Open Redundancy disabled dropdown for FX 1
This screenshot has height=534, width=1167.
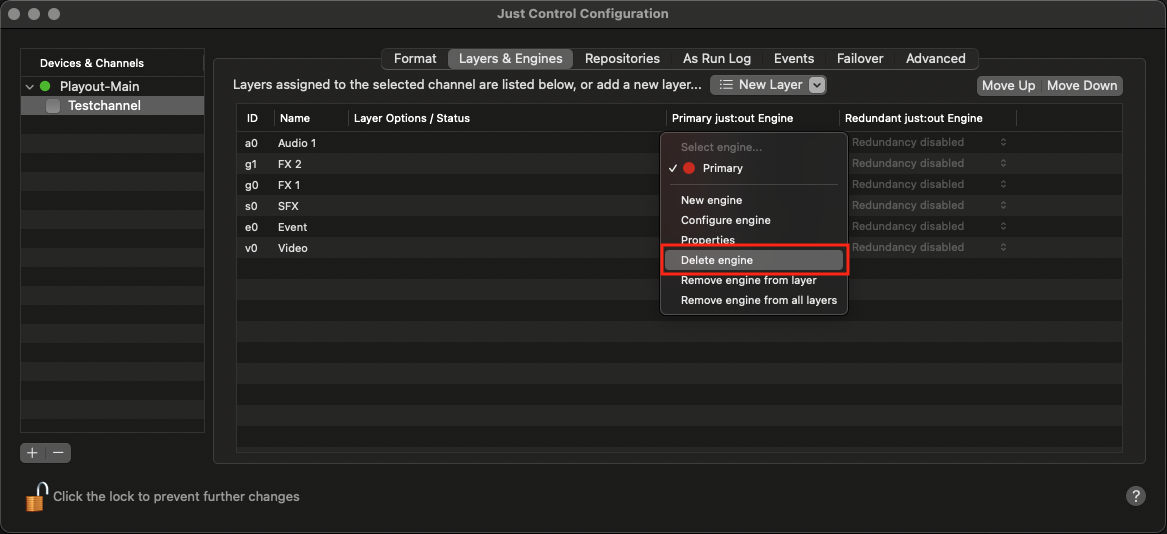(929, 184)
